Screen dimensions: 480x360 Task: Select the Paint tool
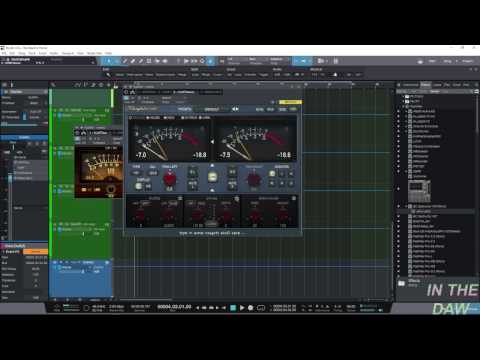141,61
